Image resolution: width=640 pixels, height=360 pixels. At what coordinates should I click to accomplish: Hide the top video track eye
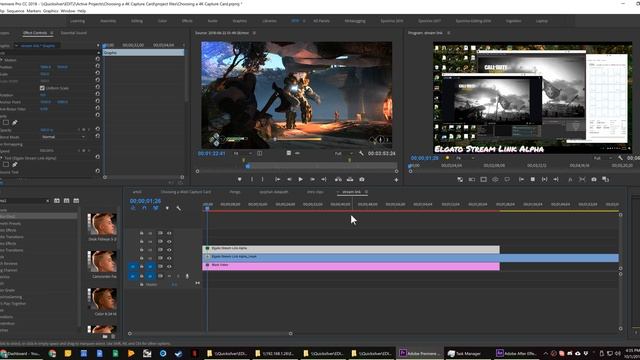click(169, 233)
